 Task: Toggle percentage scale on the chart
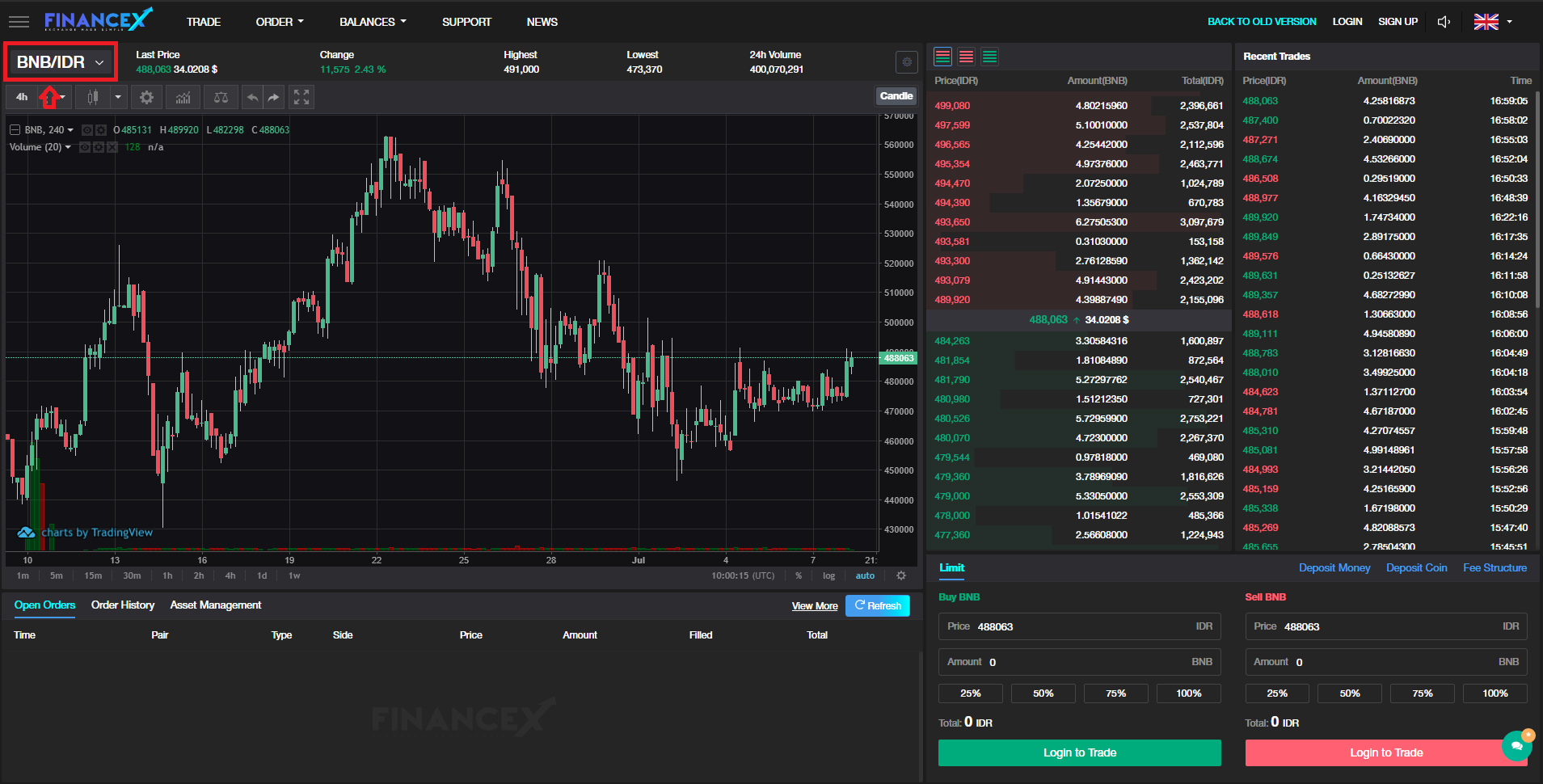(799, 575)
